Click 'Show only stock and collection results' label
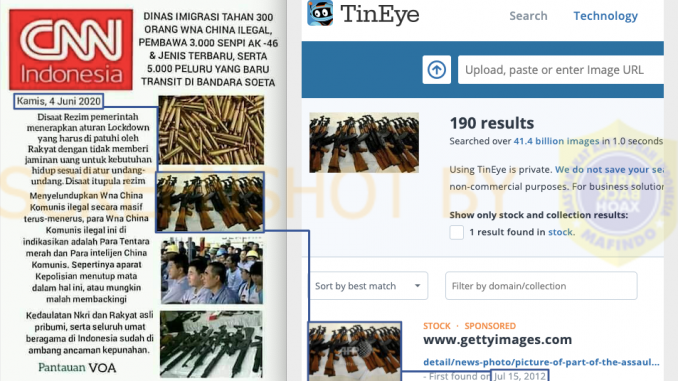The height and width of the screenshot is (381, 678). [538, 215]
